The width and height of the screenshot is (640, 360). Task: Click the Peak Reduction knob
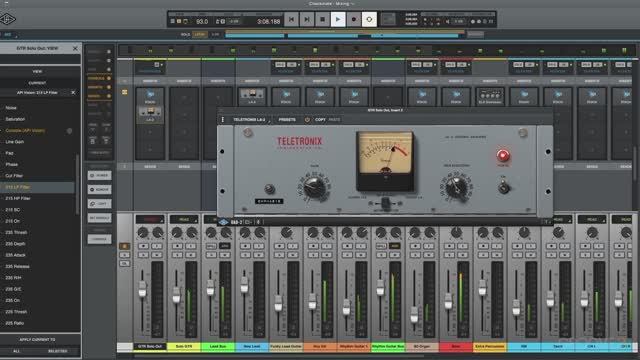pos(456,187)
